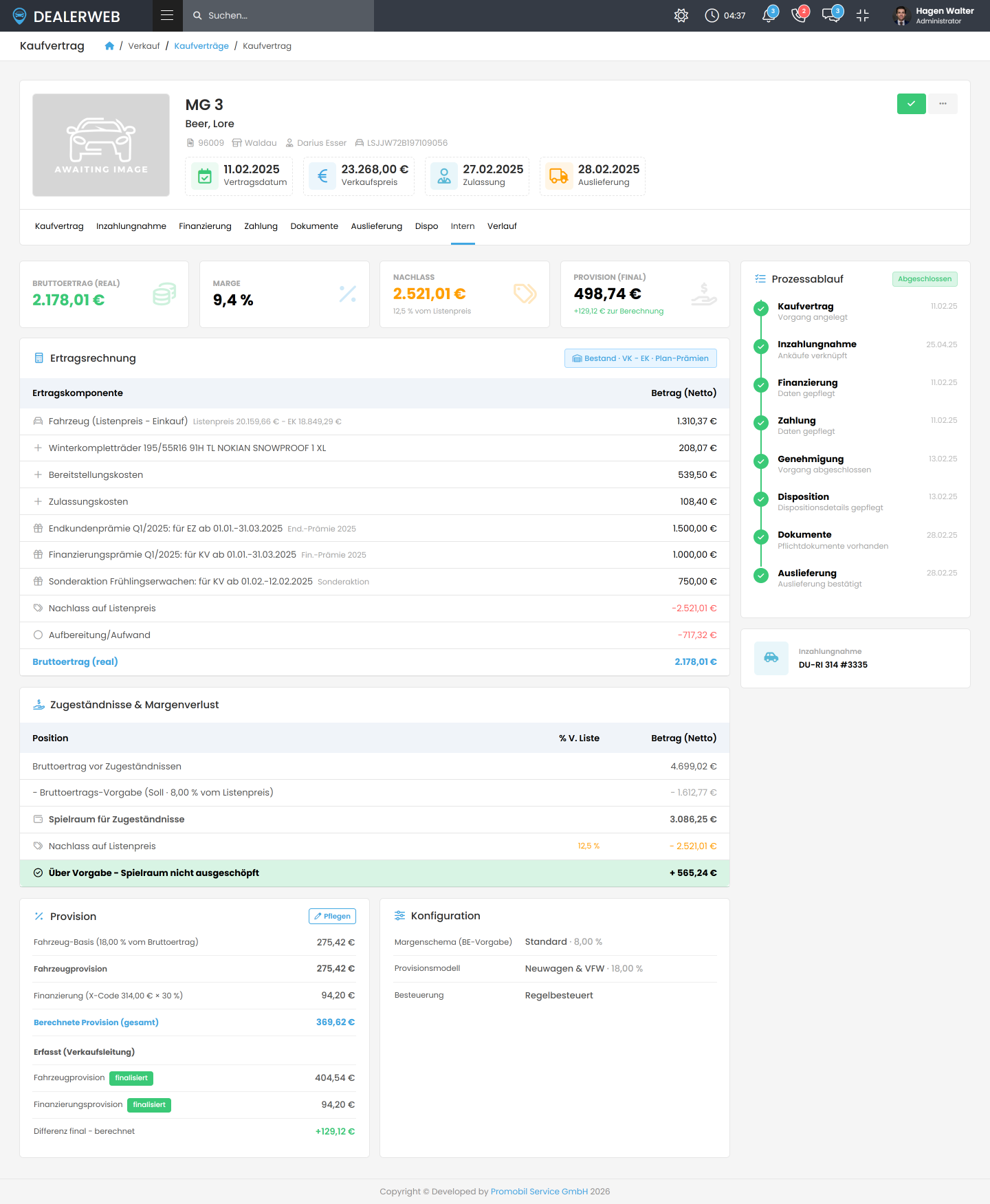Click the Vertragsdatum calendar icon
The image size is (990, 1204).
tap(205, 176)
